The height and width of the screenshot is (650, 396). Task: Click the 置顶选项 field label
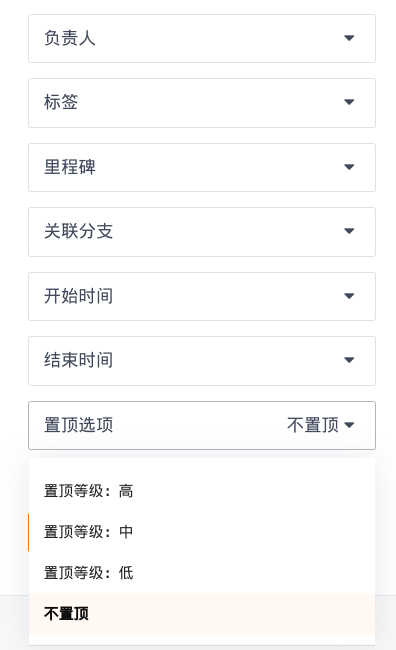click(x=78, y=425)
